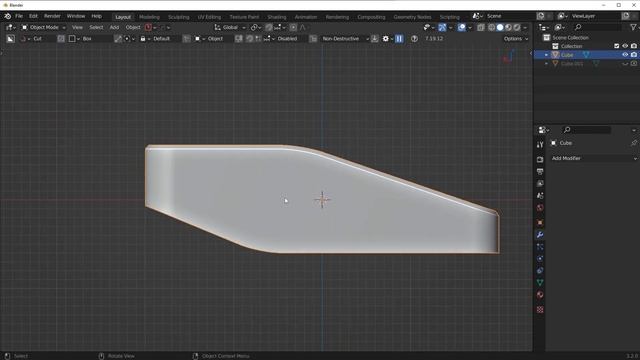640x360 pixels.
Task: Click the apply modifiers download icon
Action: pos(374,39)
